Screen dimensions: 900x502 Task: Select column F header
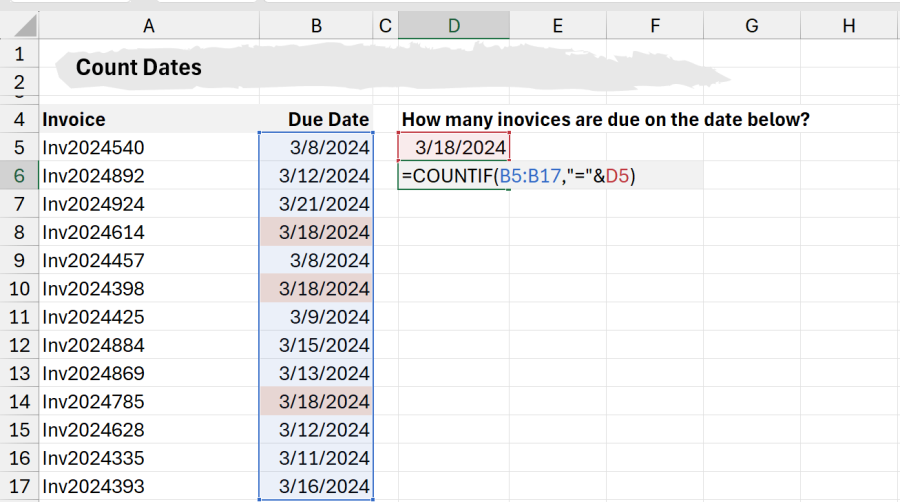pyautogui.click(x=655, y=26)
